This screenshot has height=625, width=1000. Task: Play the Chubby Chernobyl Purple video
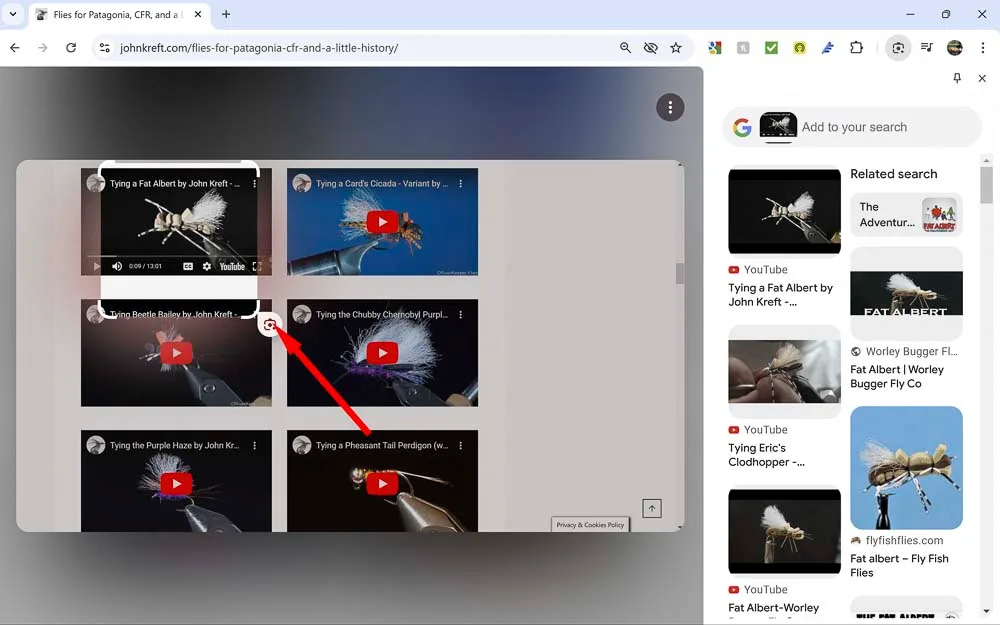click(383, 353)
